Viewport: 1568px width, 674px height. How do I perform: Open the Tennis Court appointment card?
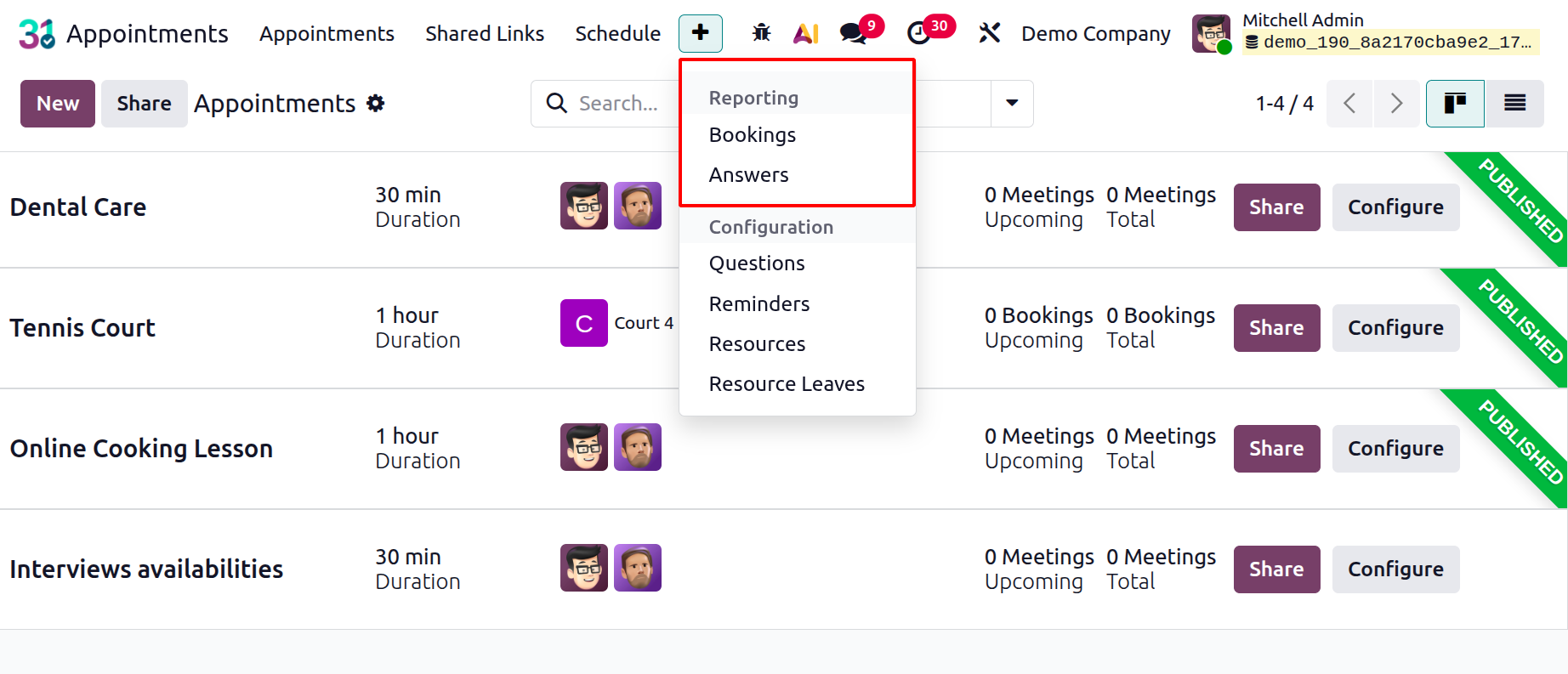82,328
